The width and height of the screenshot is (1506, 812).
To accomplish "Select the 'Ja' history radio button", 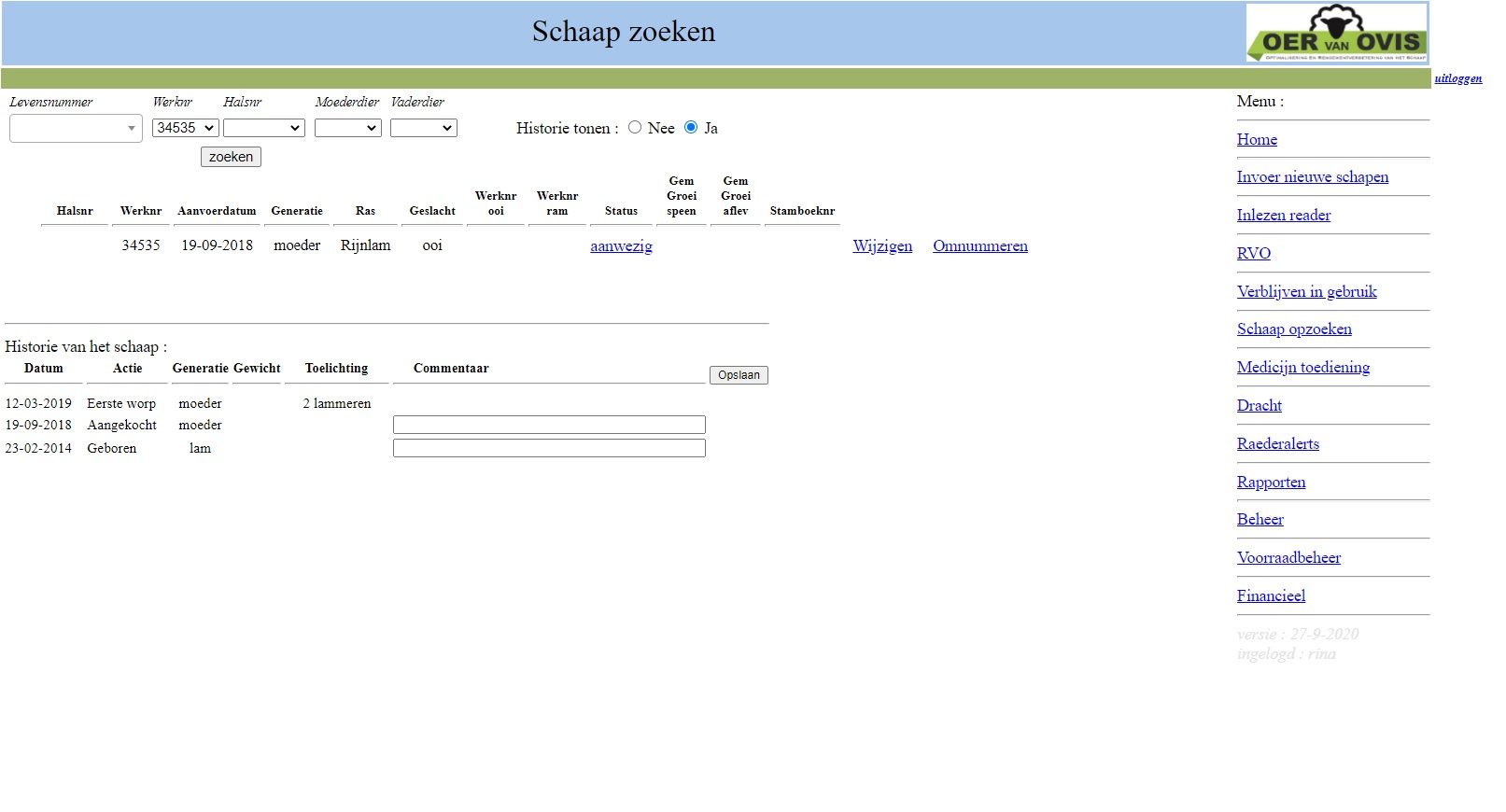I will tap(691, 128).
